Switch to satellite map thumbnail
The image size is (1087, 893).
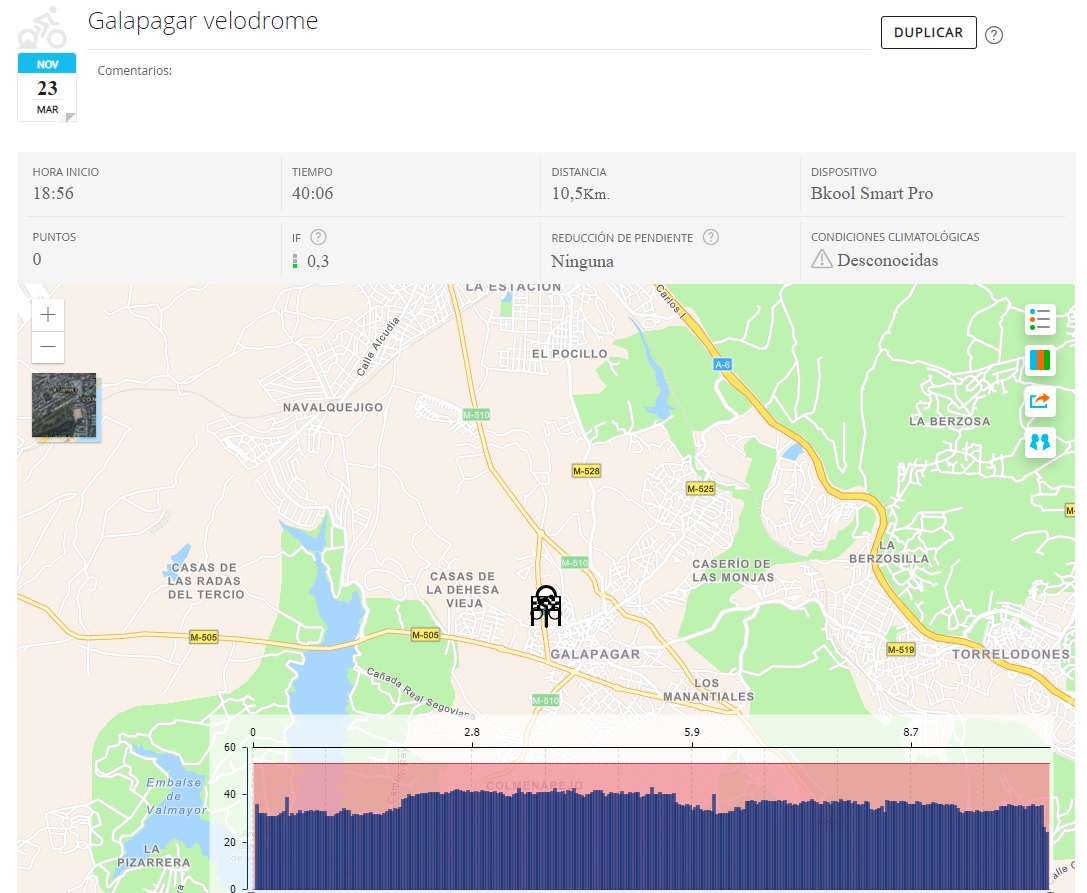(64, 405)
